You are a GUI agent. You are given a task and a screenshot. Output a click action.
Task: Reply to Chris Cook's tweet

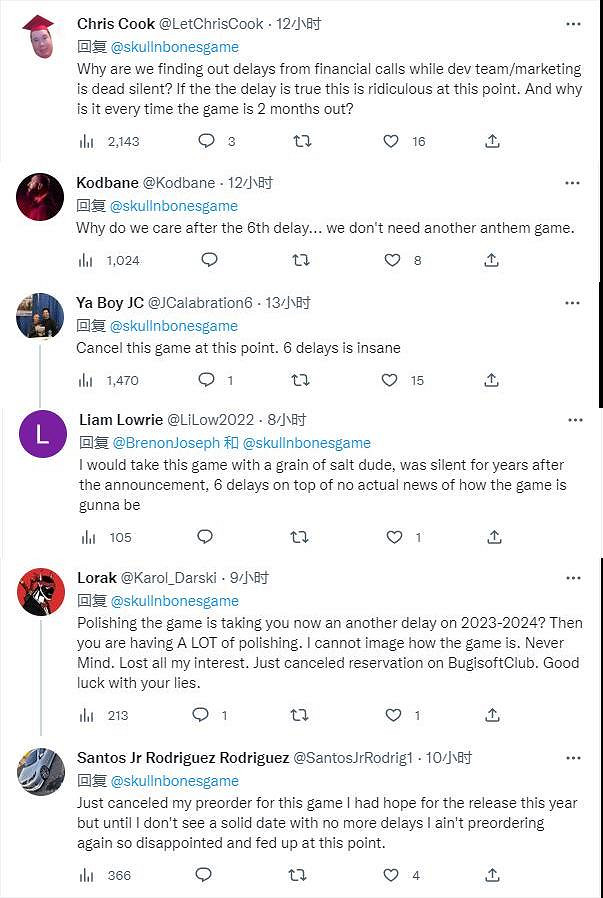tap(207, 141)
